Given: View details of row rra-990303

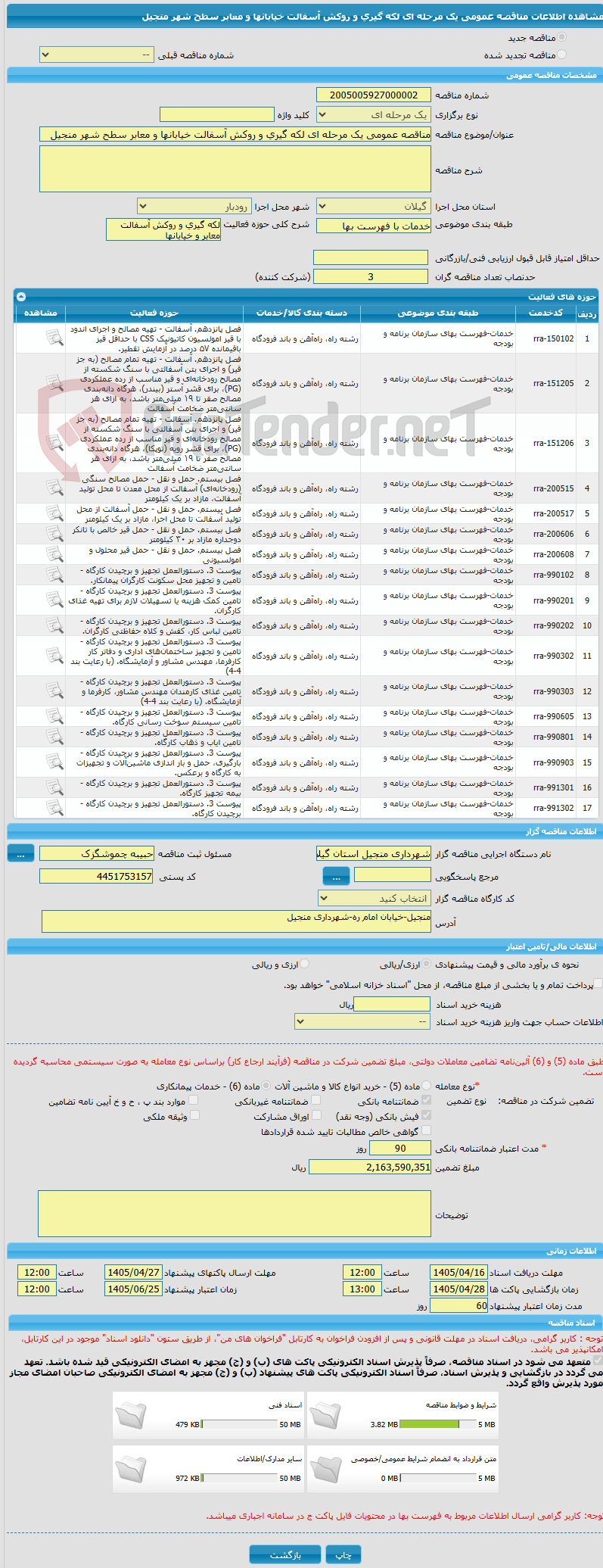Looking at the screenshot, I should (x=54, y=690).
